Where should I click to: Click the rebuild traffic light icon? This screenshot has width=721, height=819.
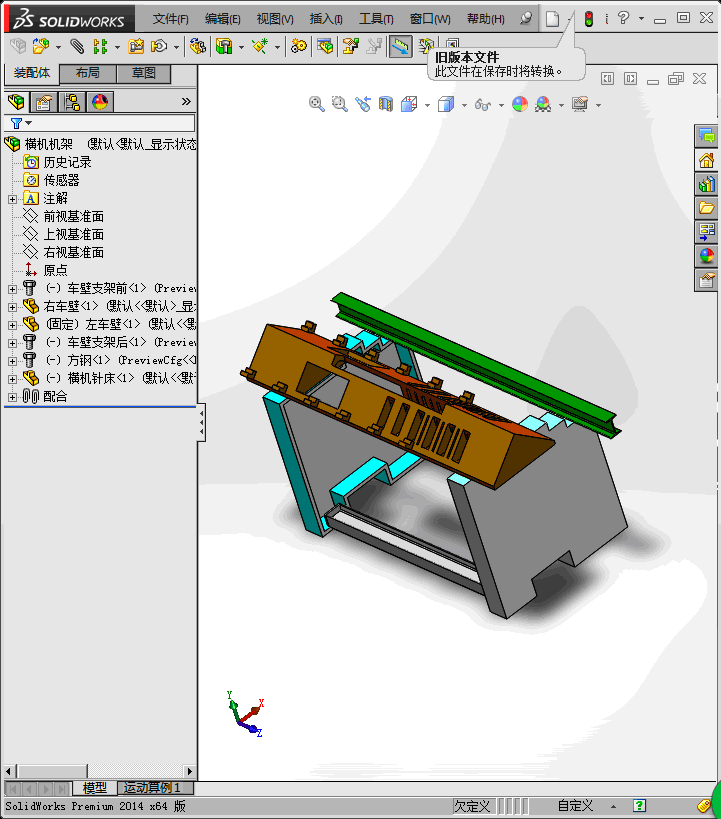[589, 19]
